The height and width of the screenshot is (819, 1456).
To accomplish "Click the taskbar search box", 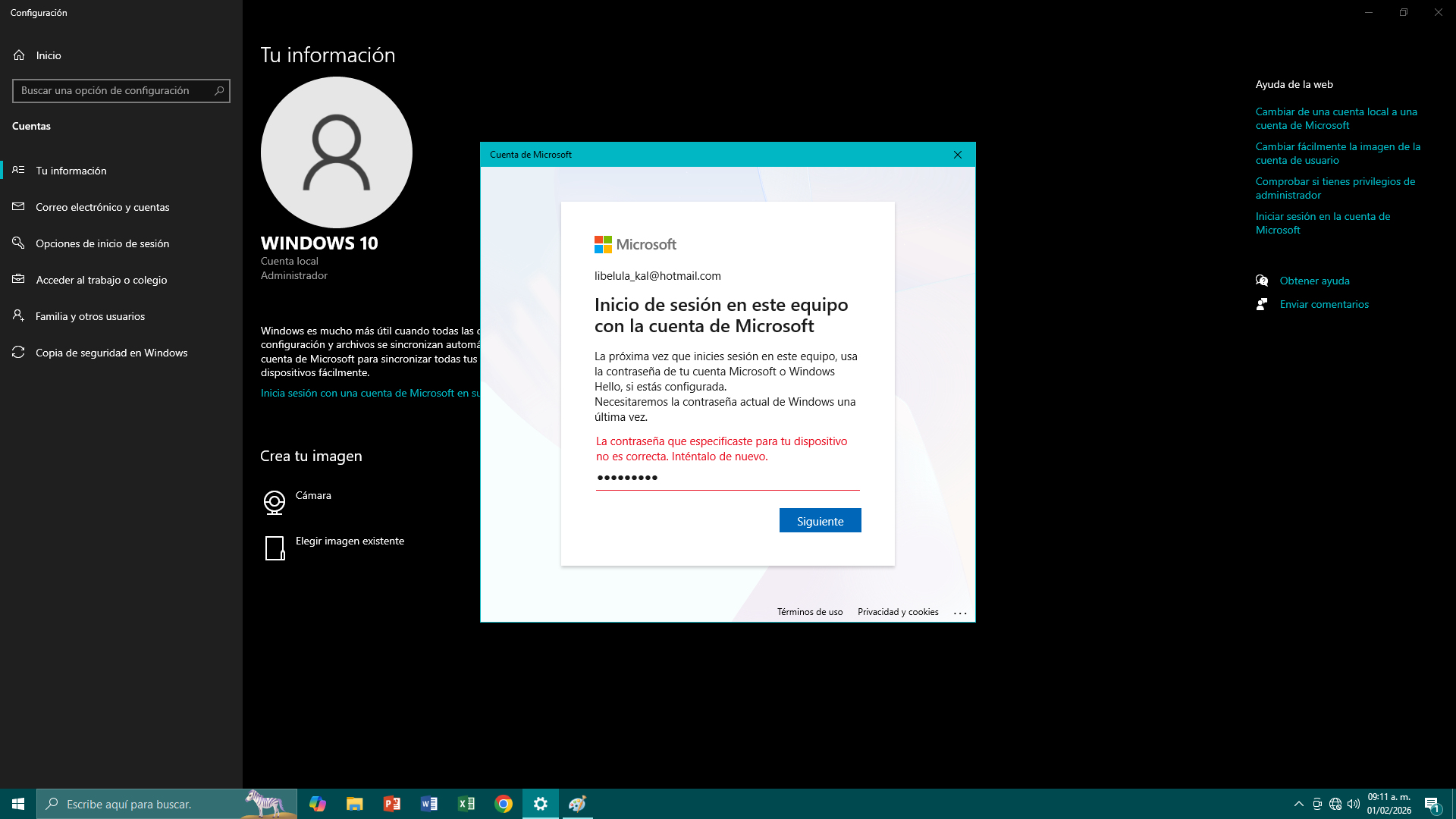I will (167, 804).
